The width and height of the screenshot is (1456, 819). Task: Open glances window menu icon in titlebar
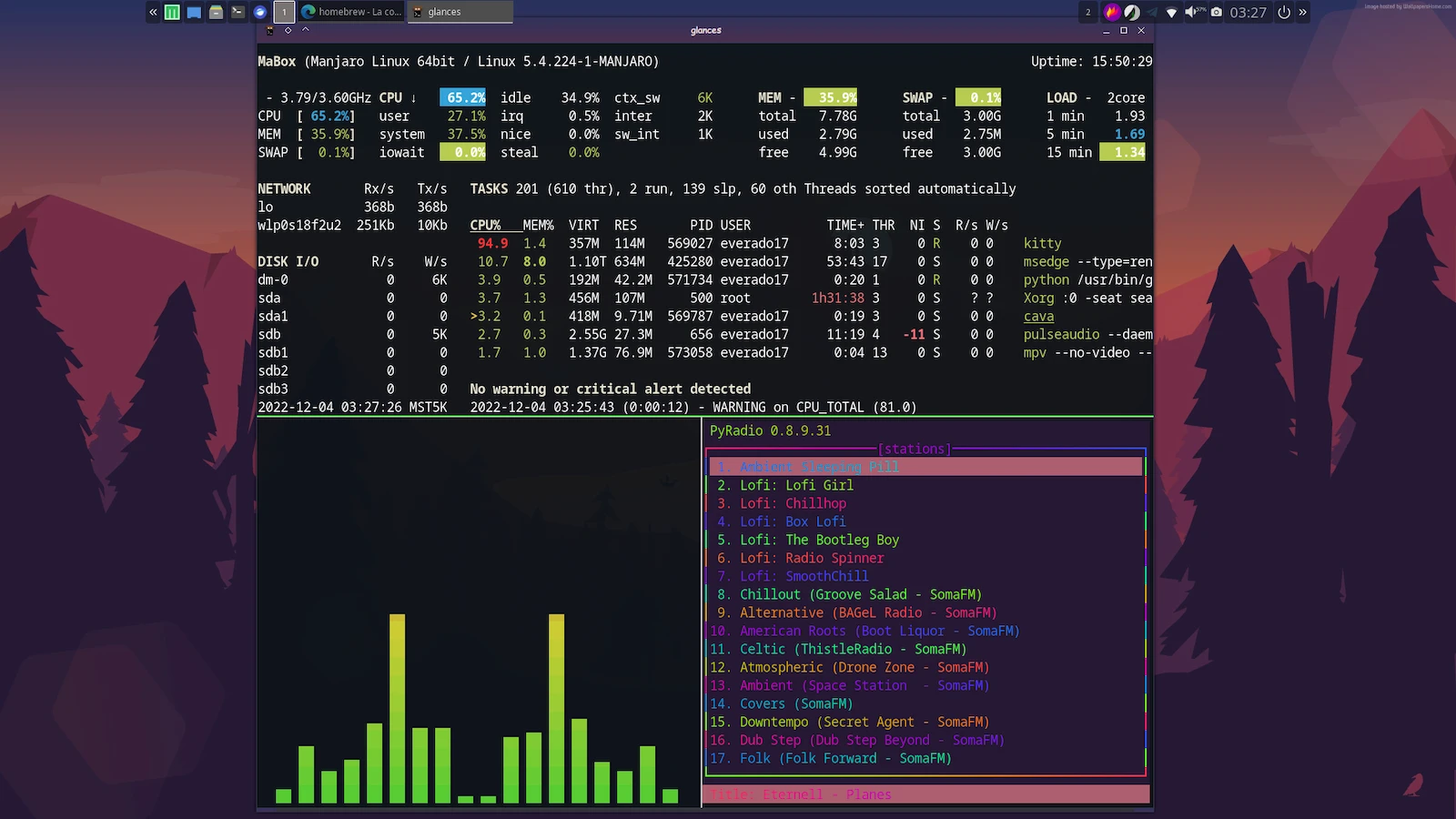point(269,30)
